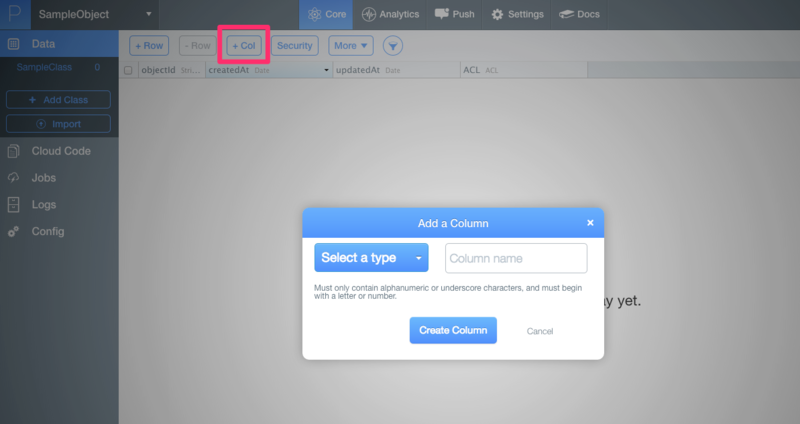The width and height of the screenshot is (800, 424).
Task: Click the Cloud Code file icon
Action: [14, 151]
